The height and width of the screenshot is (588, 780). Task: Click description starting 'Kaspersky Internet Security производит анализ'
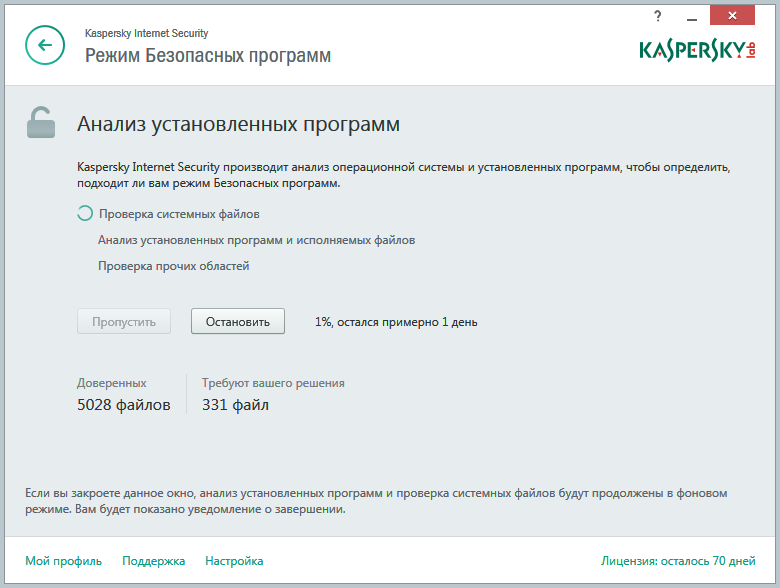point(403,175)
